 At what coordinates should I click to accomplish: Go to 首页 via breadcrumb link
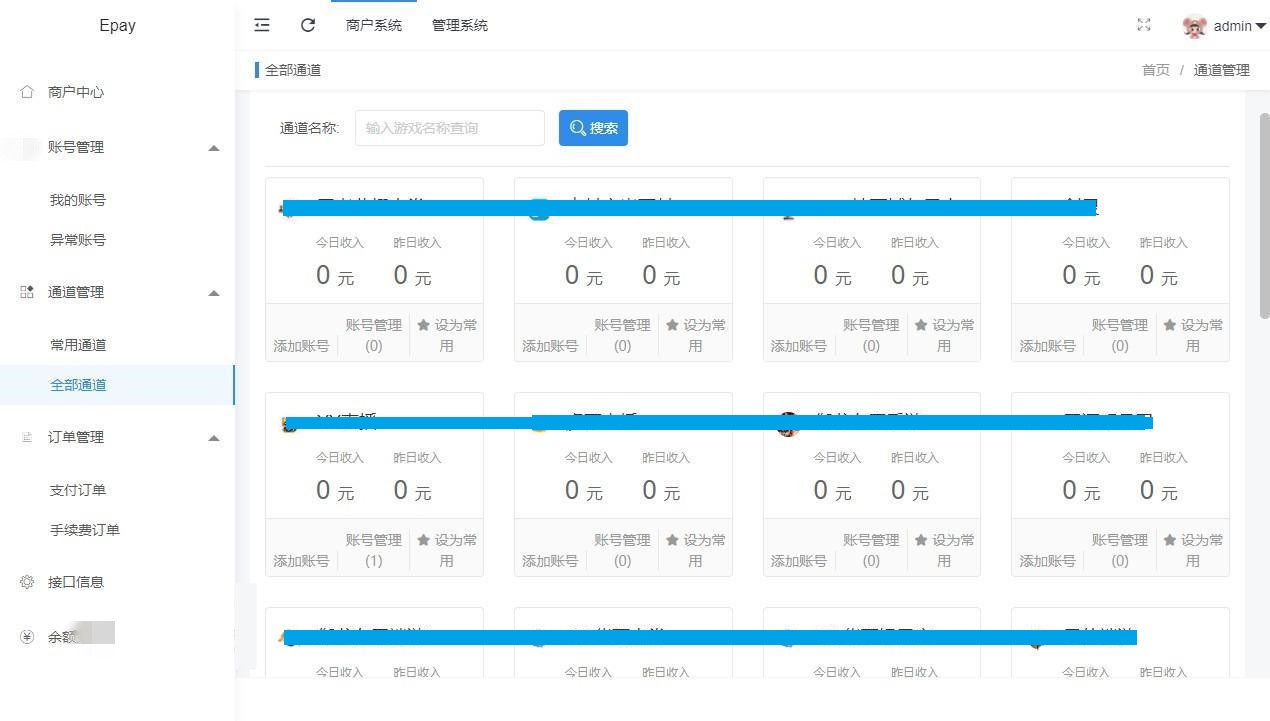[1155, 70]
